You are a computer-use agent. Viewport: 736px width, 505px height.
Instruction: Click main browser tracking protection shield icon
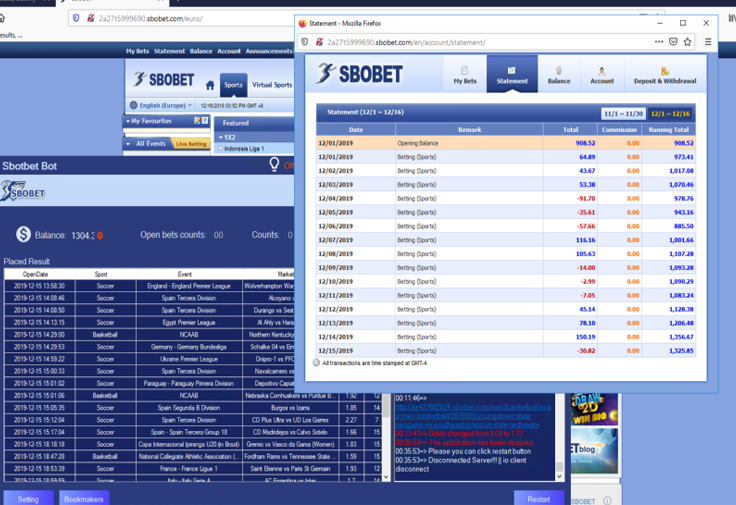[76, 18]
